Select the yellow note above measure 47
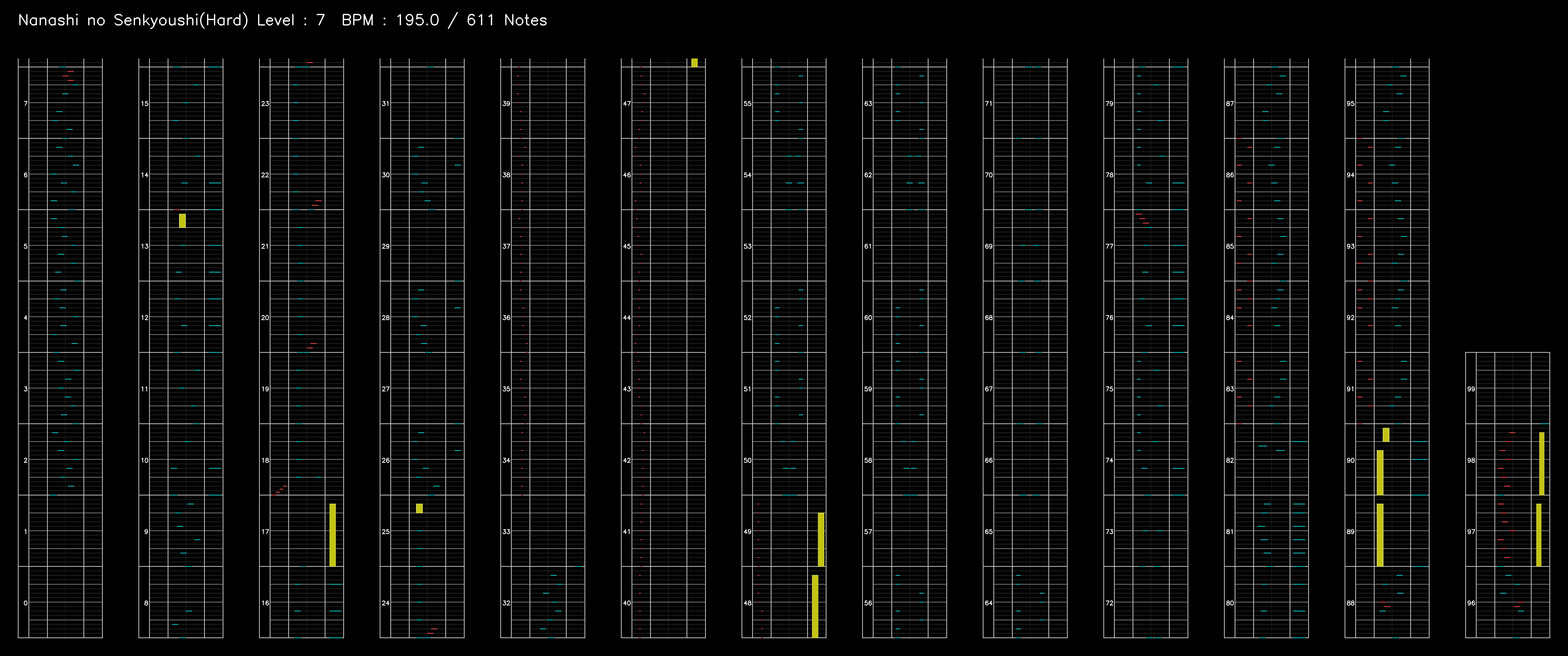Screen dimensions: 1568x656 [694, 63]
